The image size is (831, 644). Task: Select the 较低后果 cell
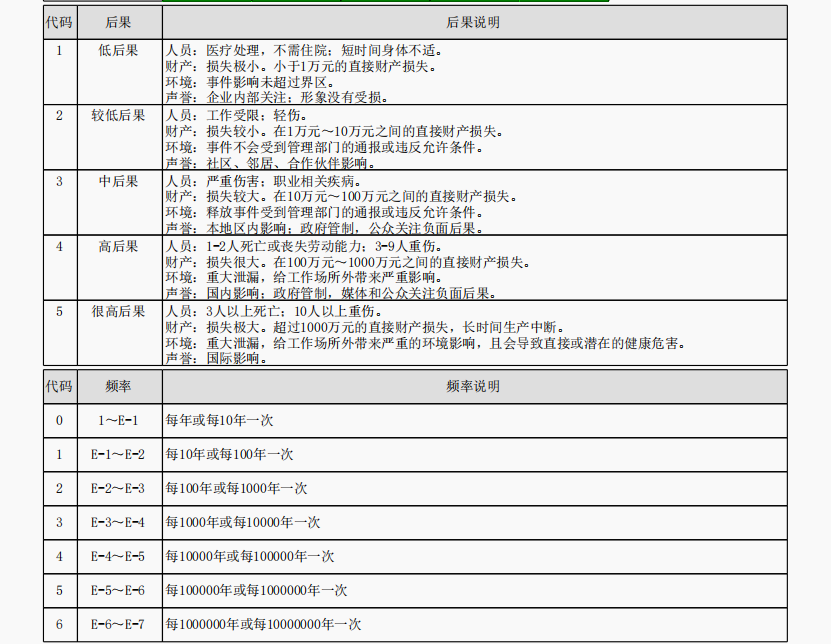120,137
